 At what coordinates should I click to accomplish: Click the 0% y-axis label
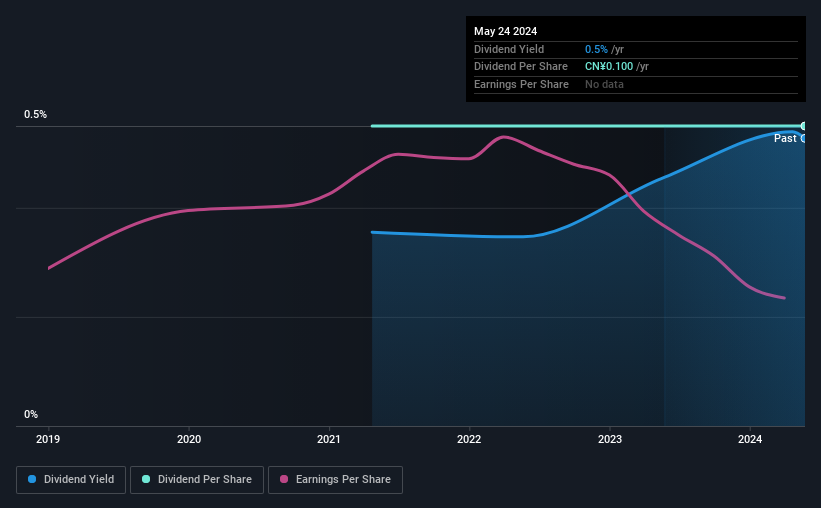pos(31,414)
